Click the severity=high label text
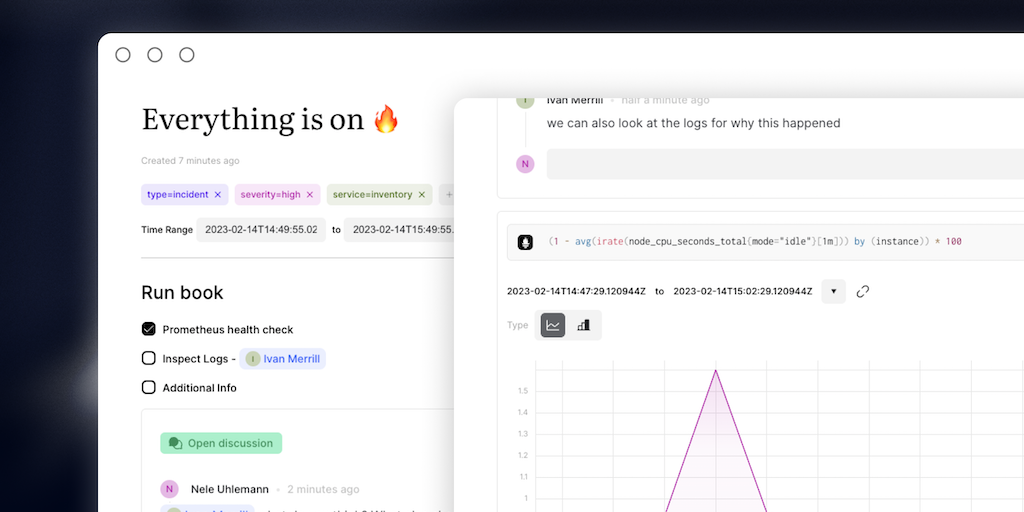The image size is (1024, 512). point(270,195)
